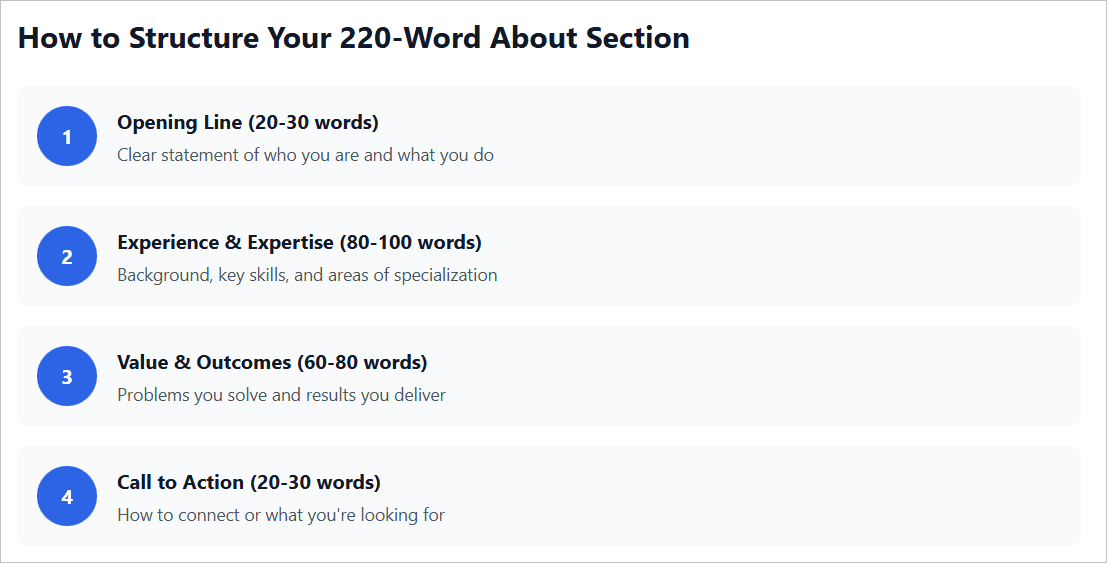Screen dimensions: 1107x563
Task: Click the main 220-Word About Section title
Action: coord(354,38)
